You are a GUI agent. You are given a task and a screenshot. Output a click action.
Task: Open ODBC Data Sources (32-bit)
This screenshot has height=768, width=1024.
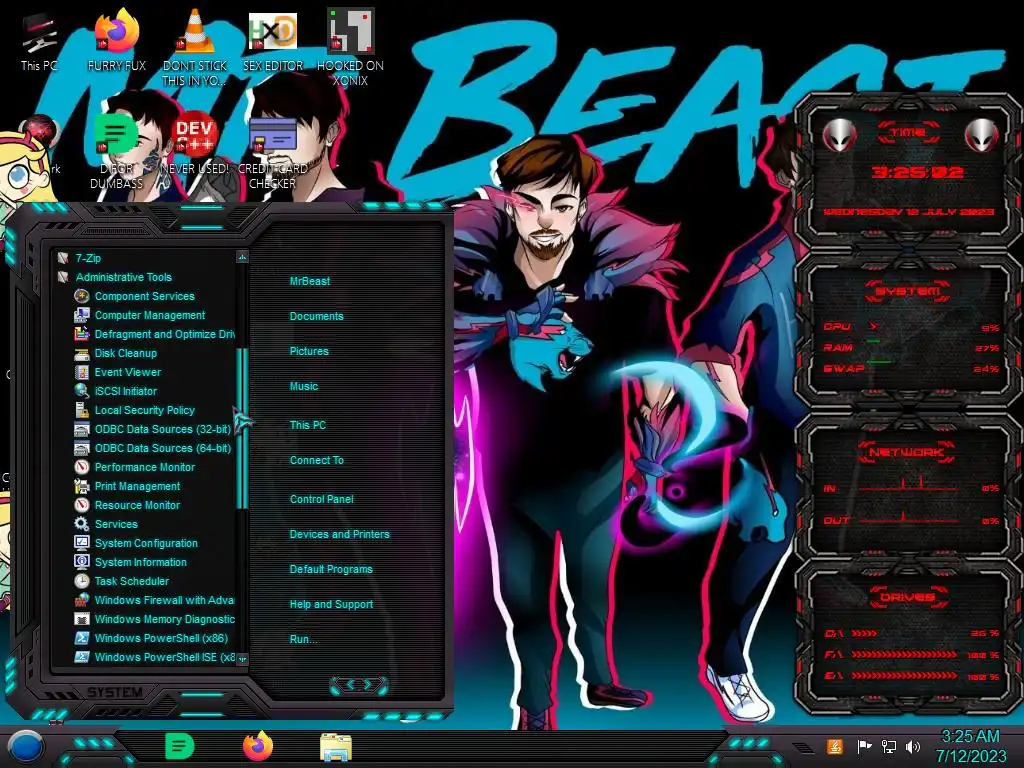pos(162,429)
